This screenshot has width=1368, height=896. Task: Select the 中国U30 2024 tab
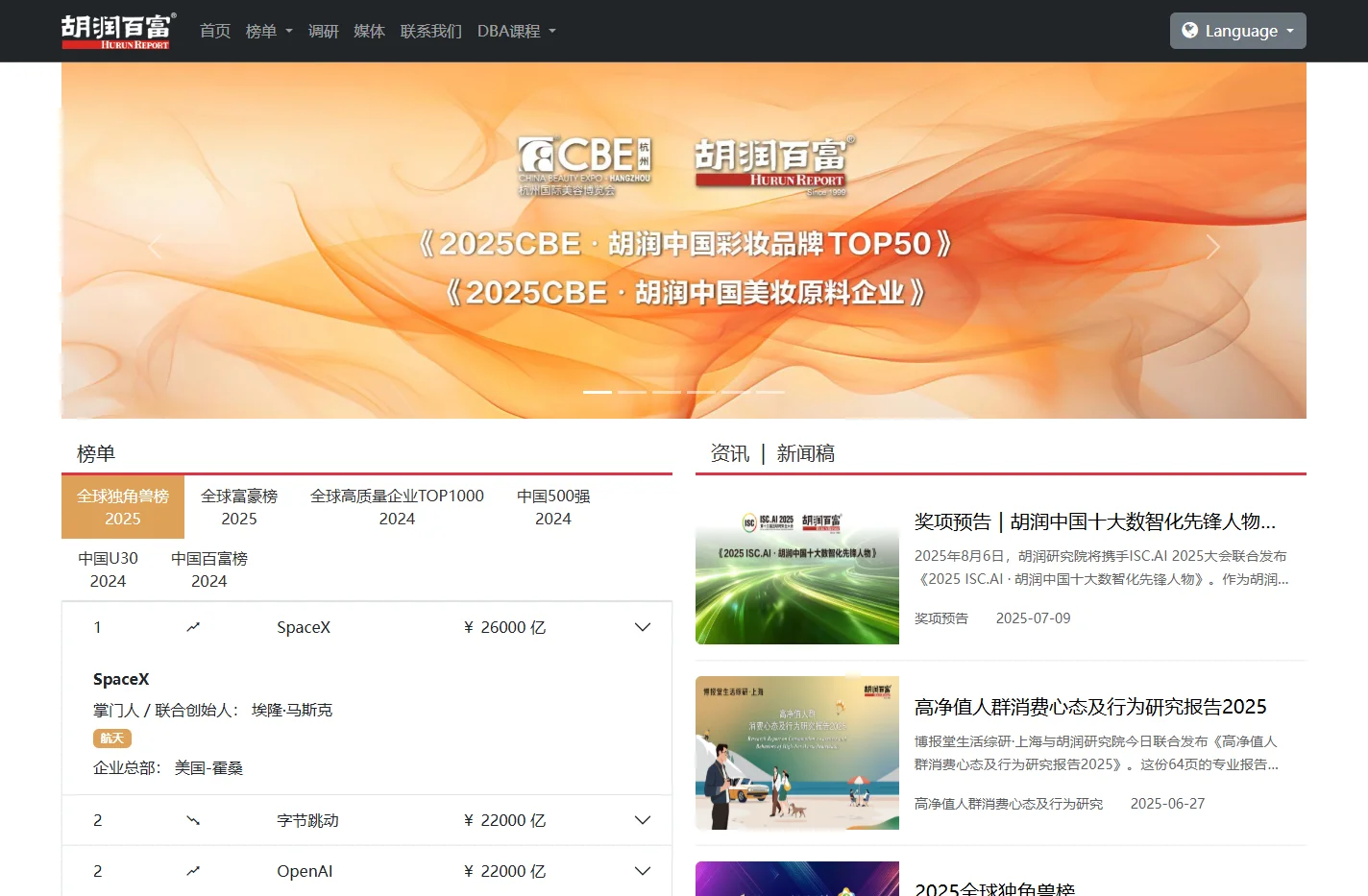coord(108,569)
